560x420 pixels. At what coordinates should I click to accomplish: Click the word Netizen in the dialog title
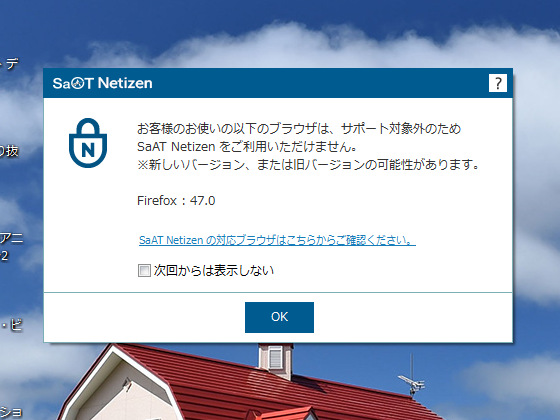pos(125,83)
